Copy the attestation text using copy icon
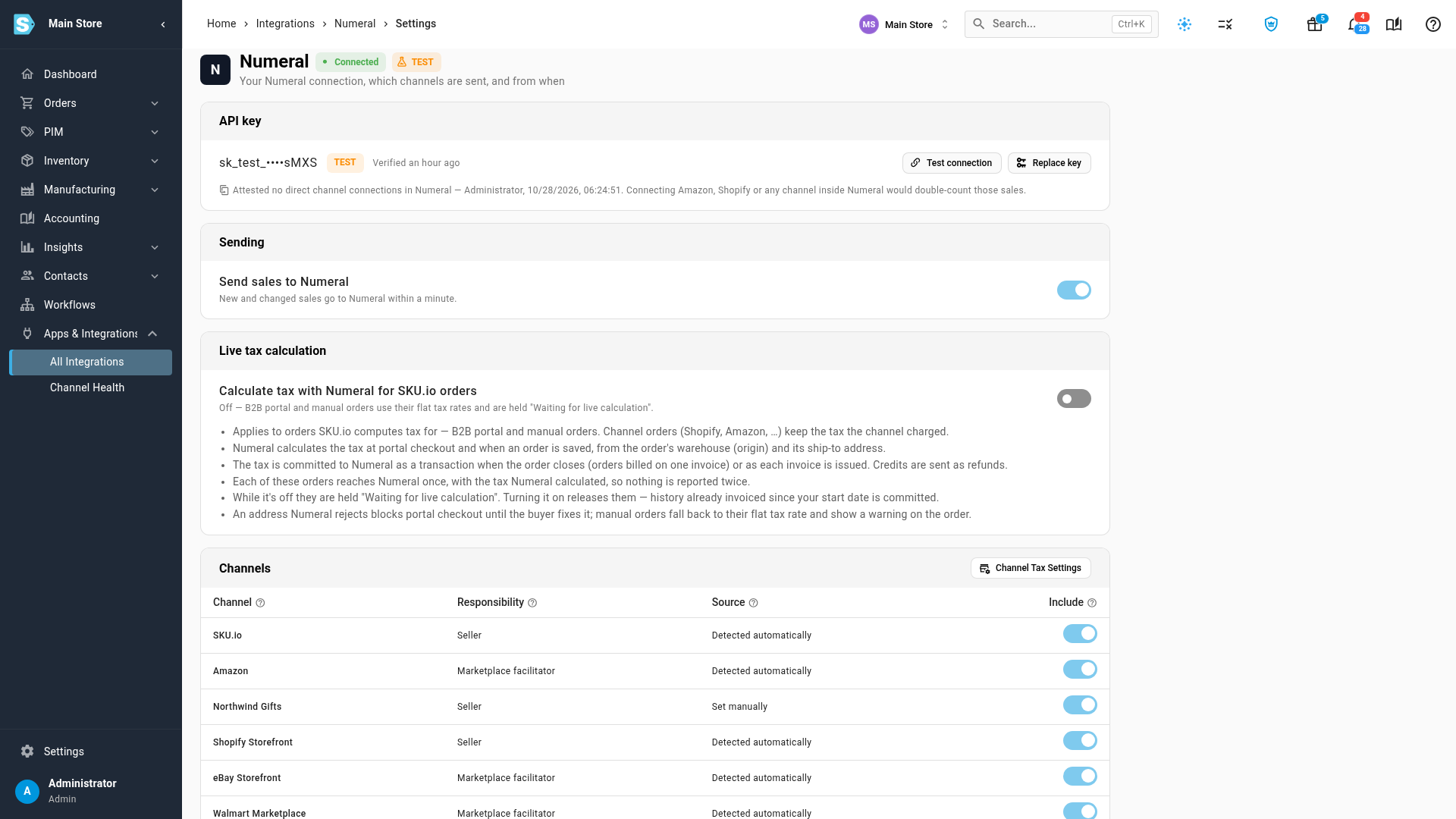 click(224, 190)
